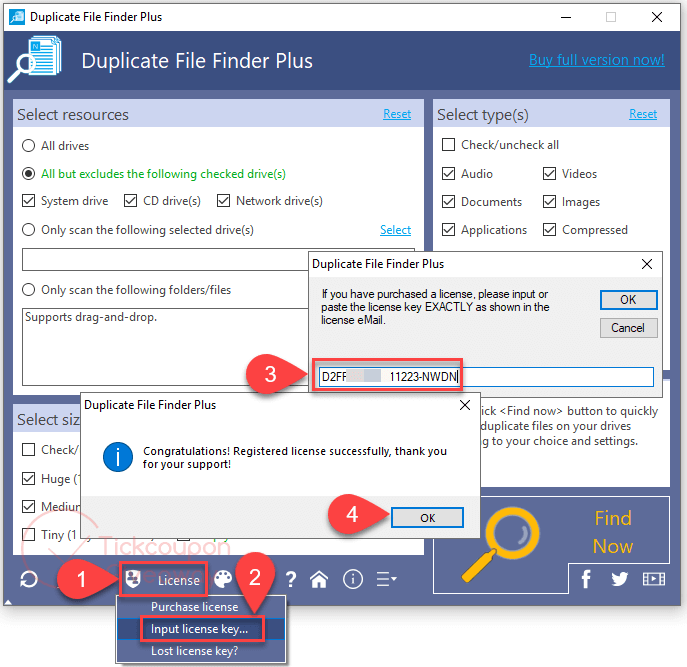The height and width of the screenshot is (667, 687).
Task: Choose Input license key... menu entry
Action: pyautogui.click(x=201, y=629)
